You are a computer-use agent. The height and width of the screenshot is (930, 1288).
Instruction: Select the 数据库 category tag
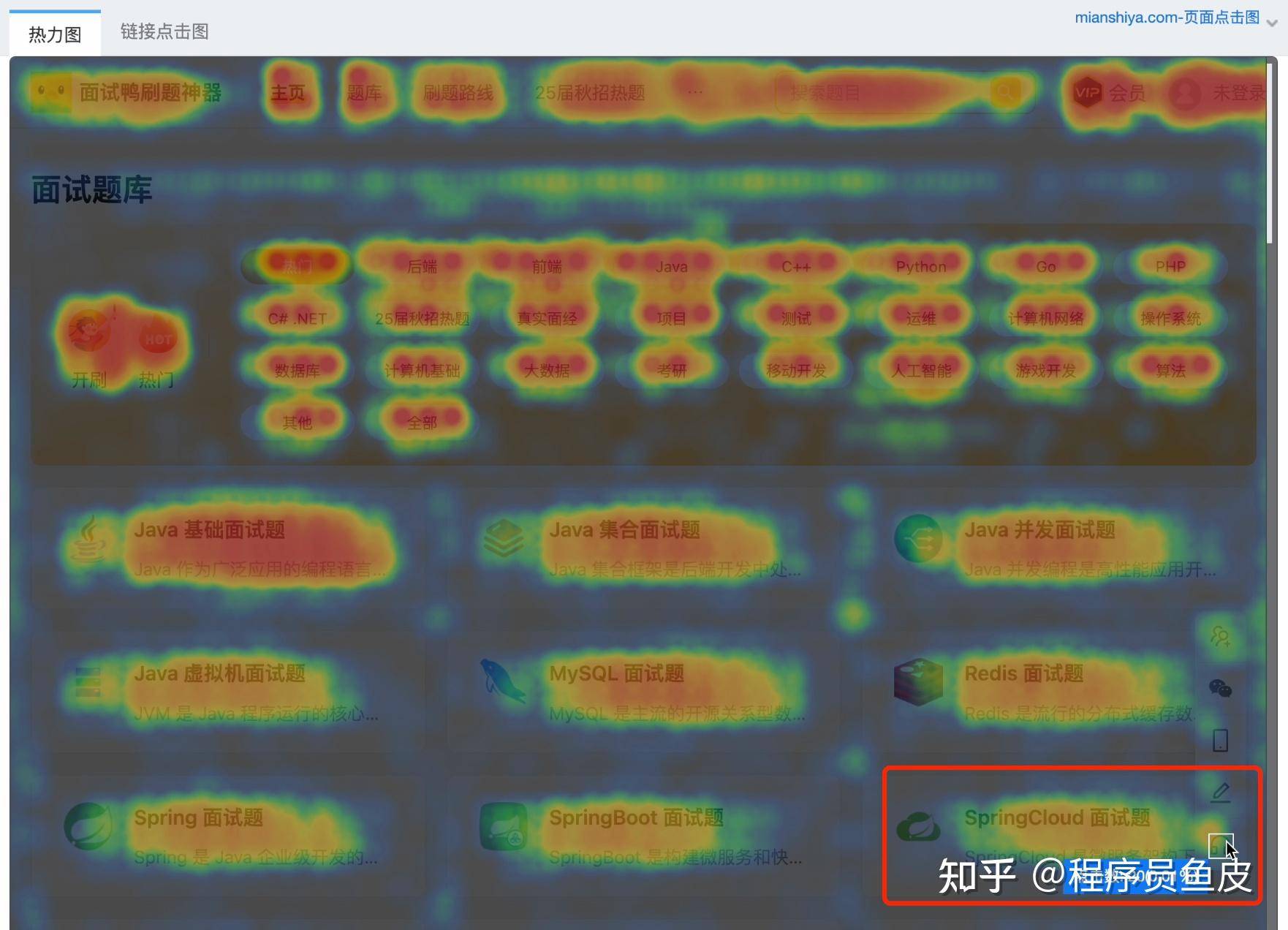[298, 370]
